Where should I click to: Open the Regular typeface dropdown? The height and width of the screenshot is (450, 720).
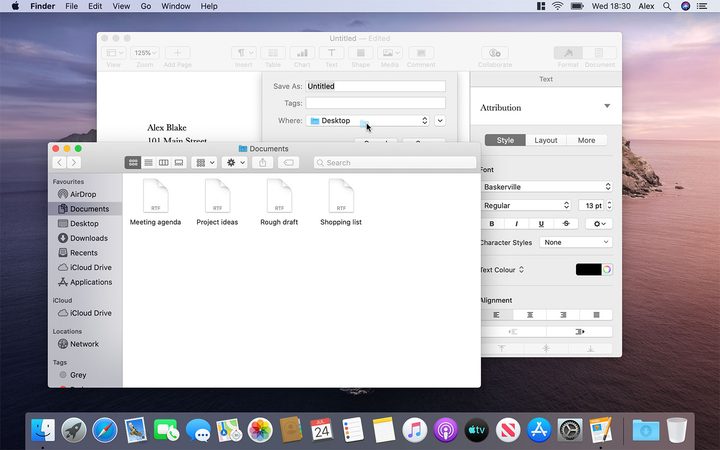point(525,206)
